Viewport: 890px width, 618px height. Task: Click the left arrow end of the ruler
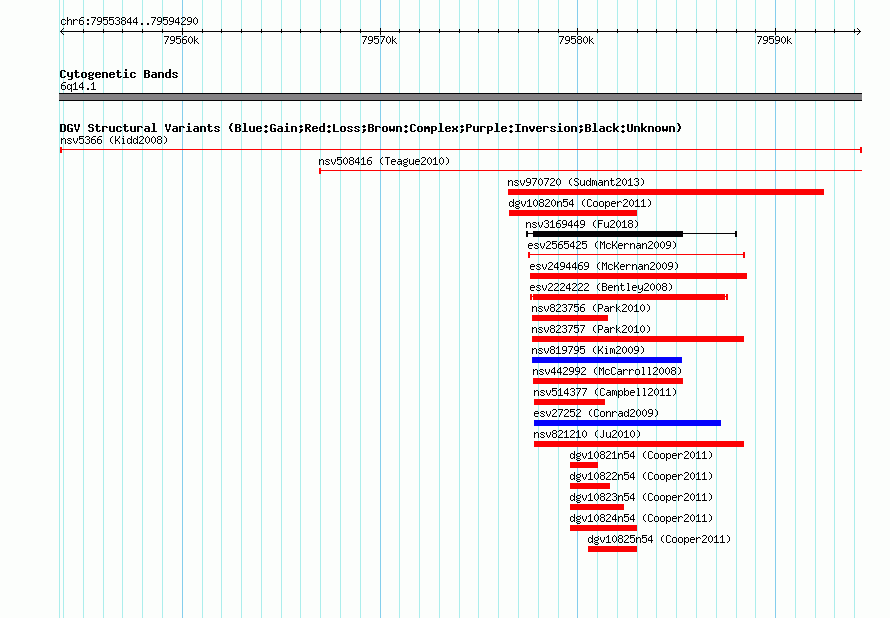click(x=62, y=31)
